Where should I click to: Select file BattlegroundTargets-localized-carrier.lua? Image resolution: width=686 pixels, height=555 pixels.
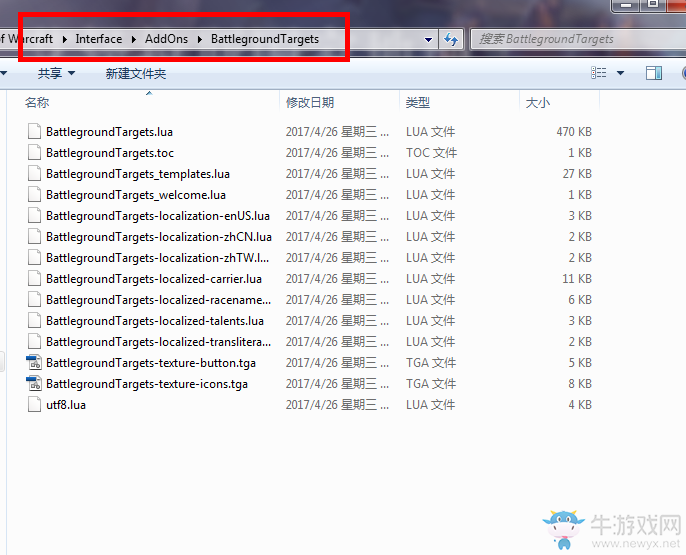(x=154, y=279)
